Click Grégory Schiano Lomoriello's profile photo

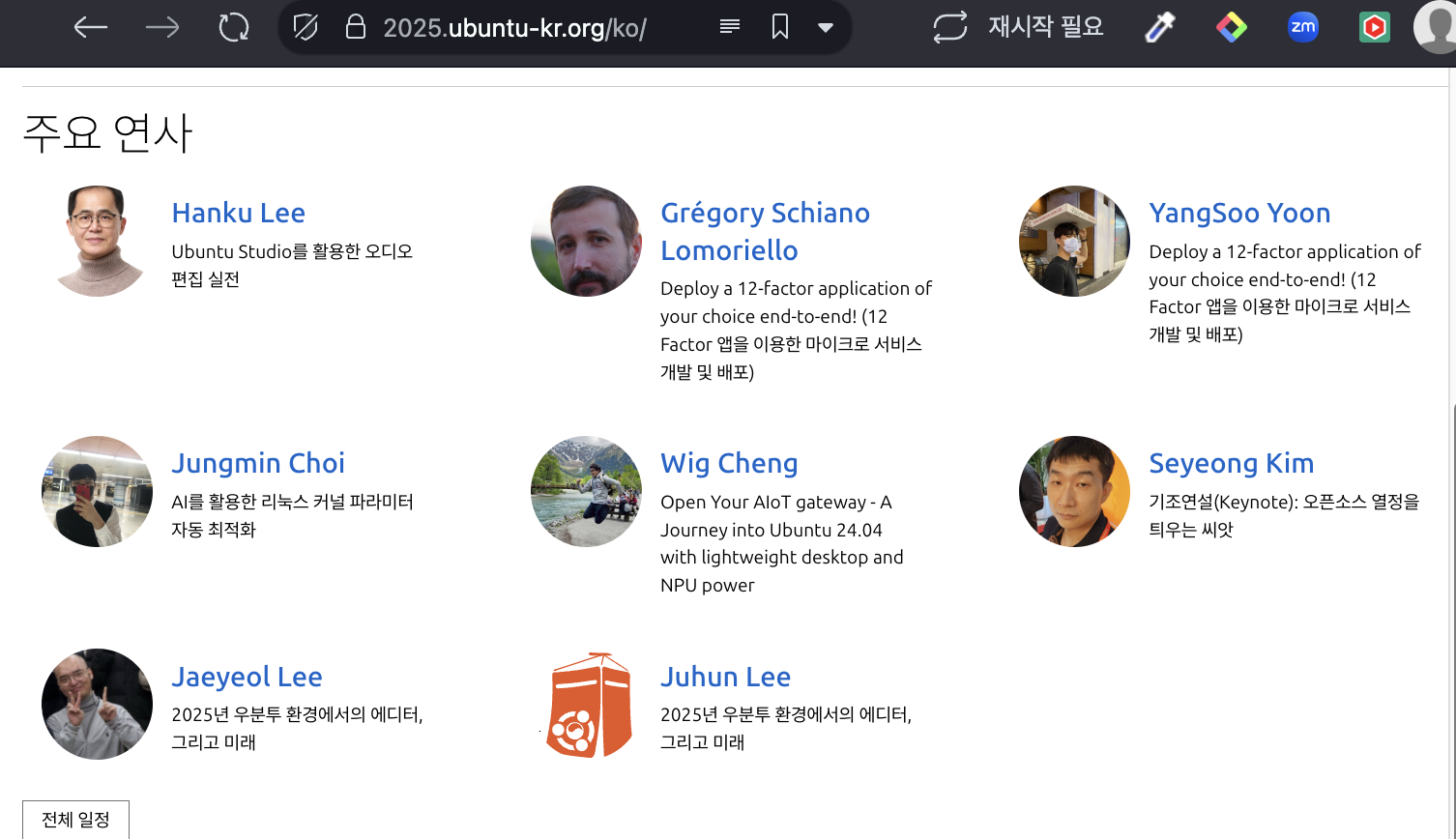point(586,241)
